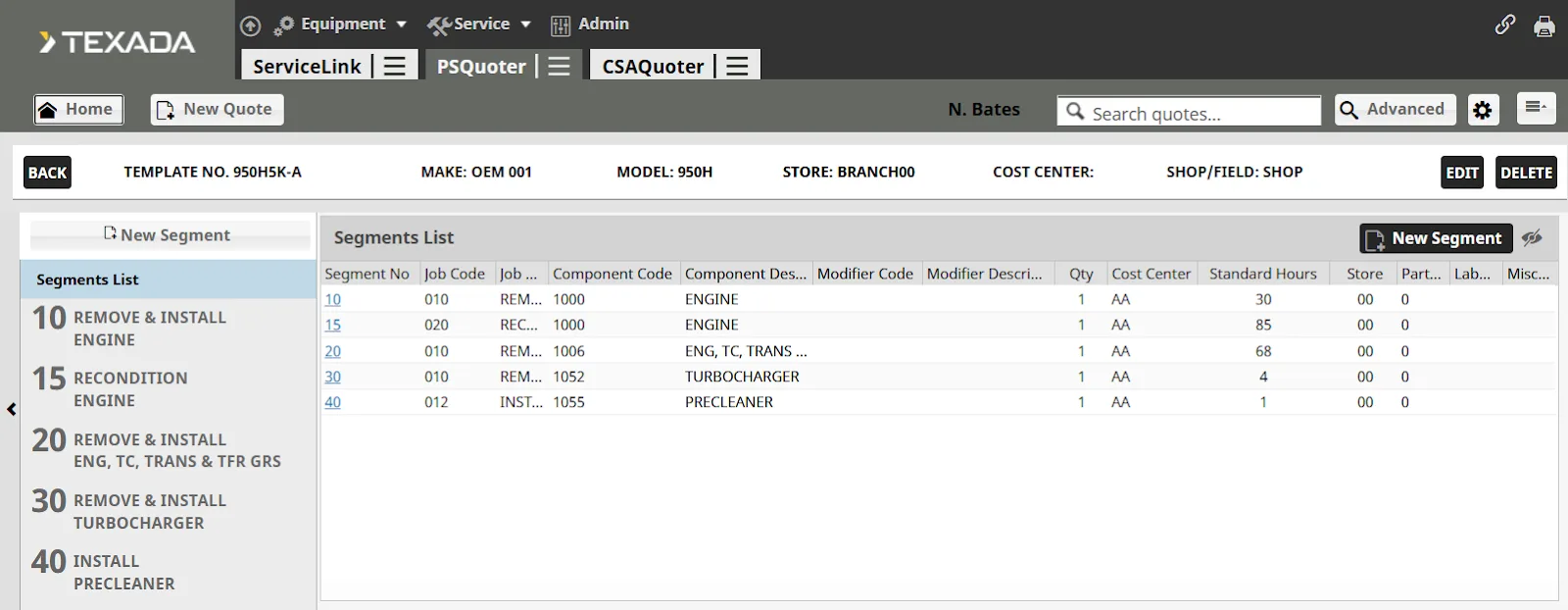Open segment 15 link
Viewport: 1568px width, 610px height.
tap(333, 325)
